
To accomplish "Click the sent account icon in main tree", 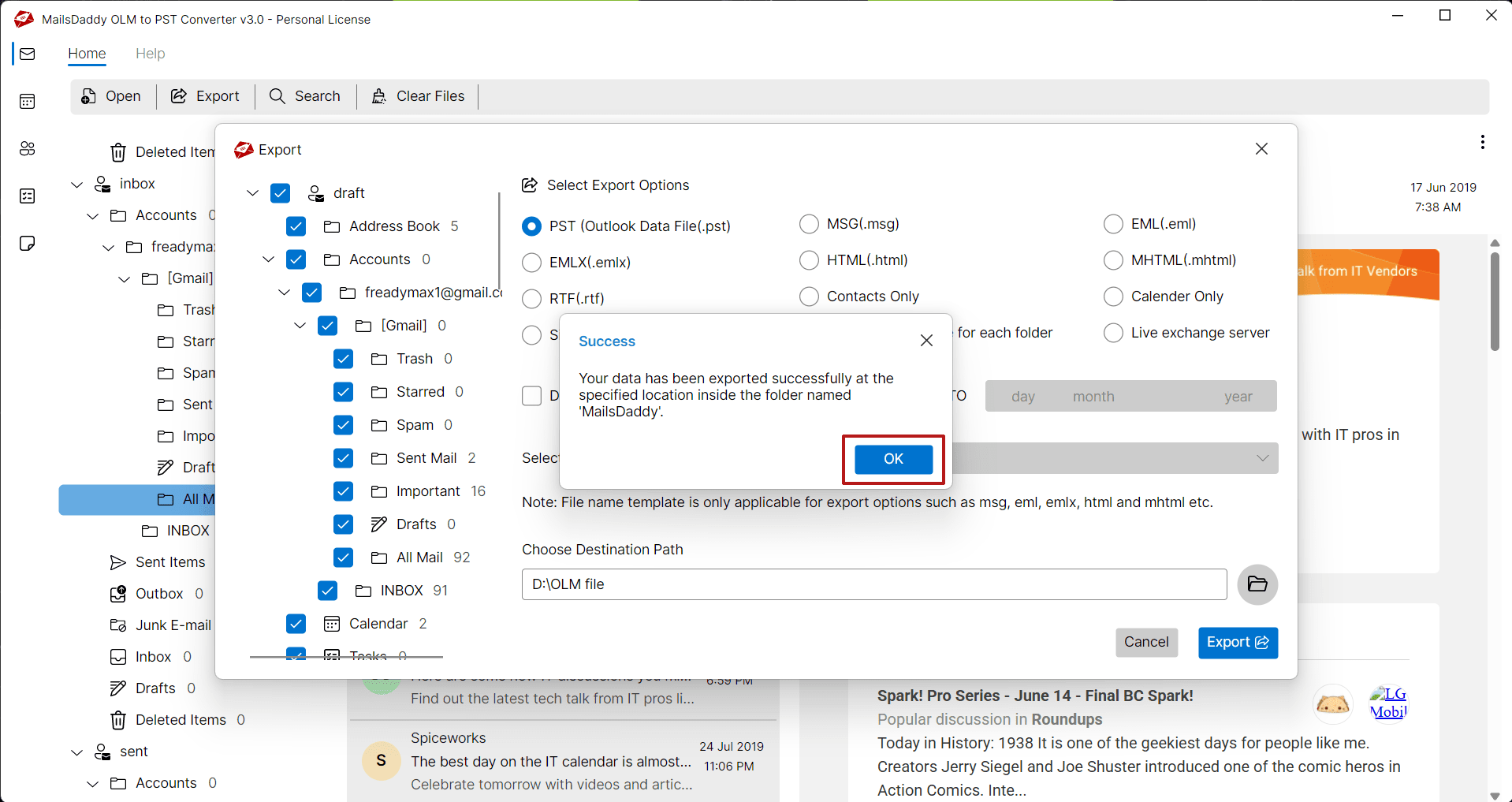I will pos(102,752).
